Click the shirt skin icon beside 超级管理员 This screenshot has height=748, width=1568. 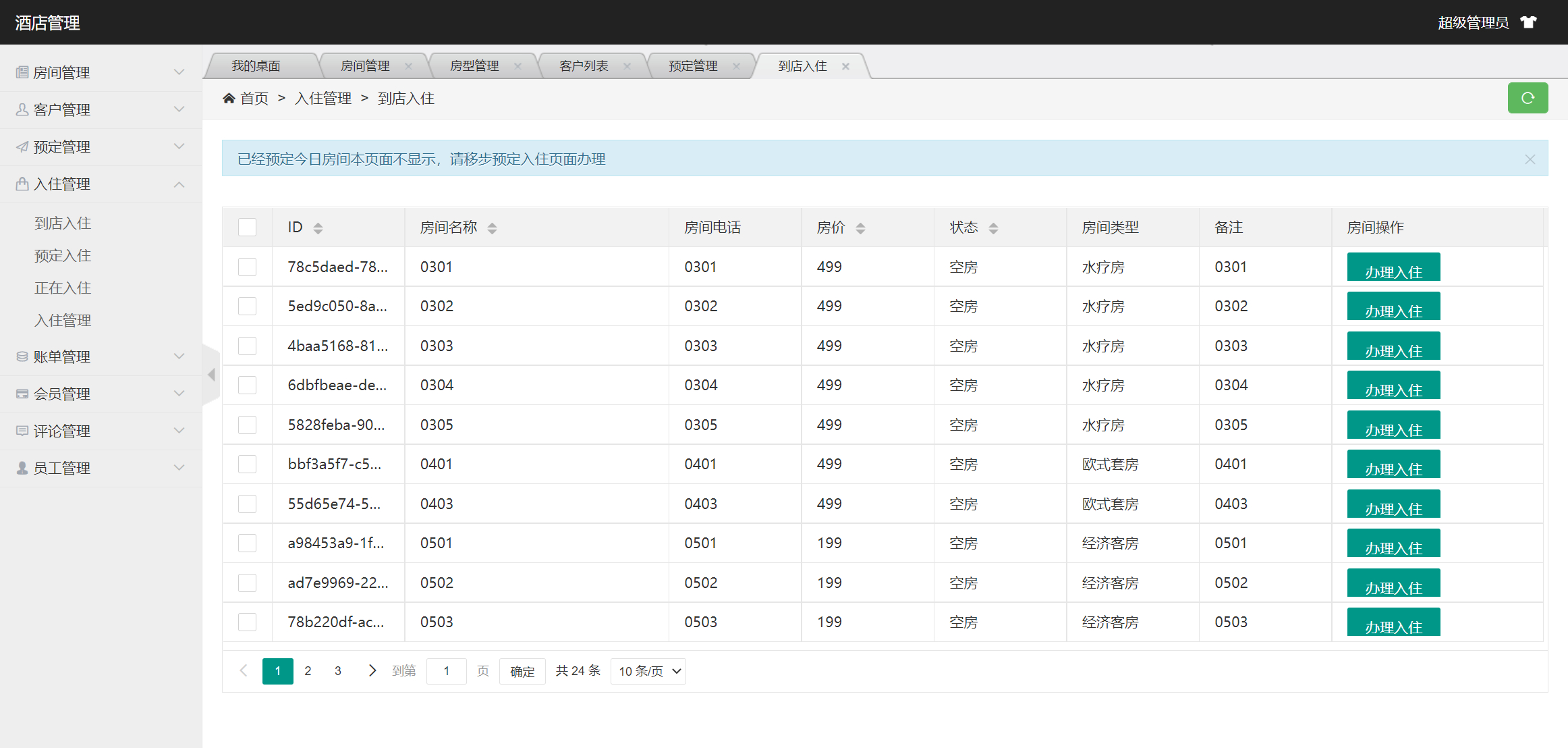1528,22
